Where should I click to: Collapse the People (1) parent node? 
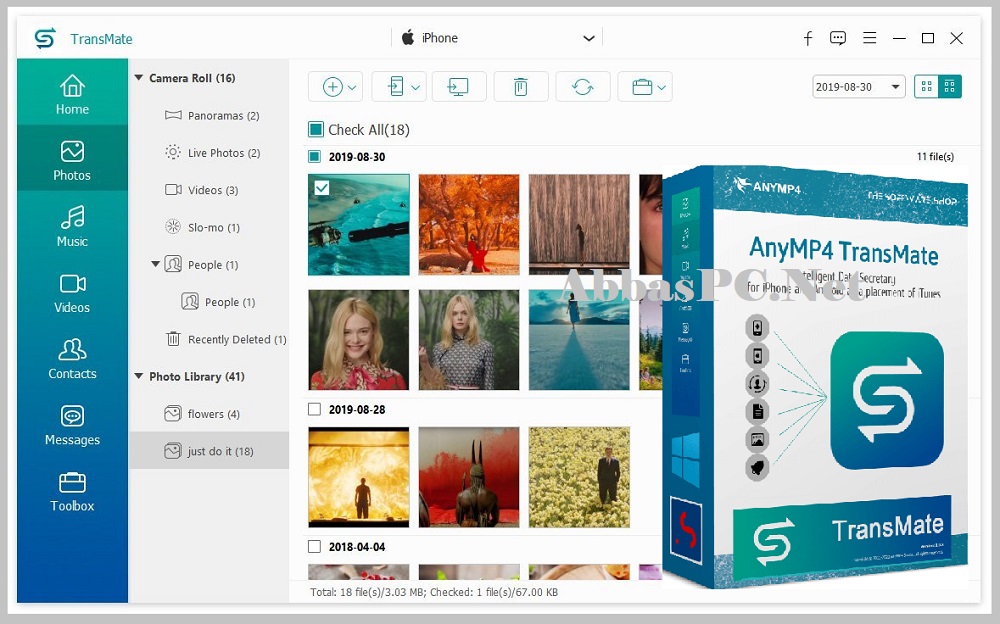point(155,264)
